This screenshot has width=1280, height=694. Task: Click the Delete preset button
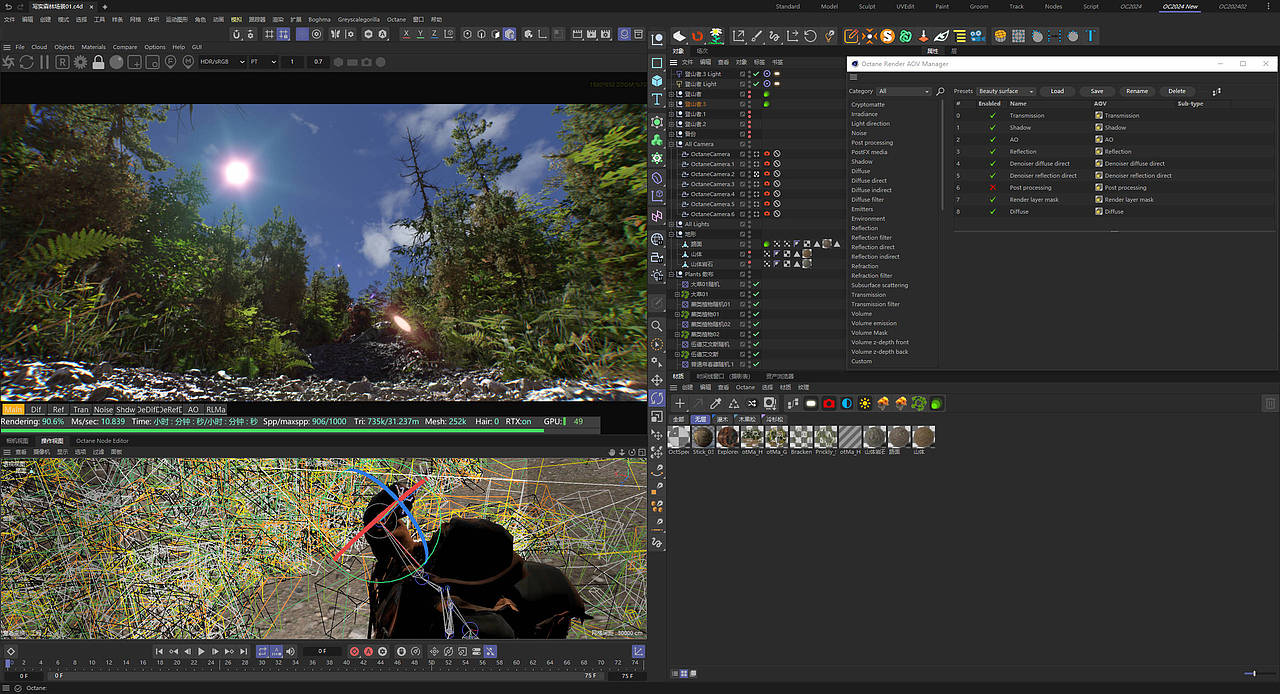pyautogui.click(x=1177, y=91)
